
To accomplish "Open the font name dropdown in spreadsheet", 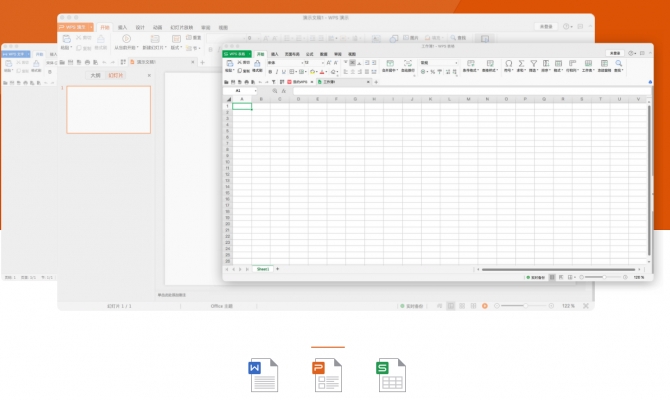I will (282, 62).
